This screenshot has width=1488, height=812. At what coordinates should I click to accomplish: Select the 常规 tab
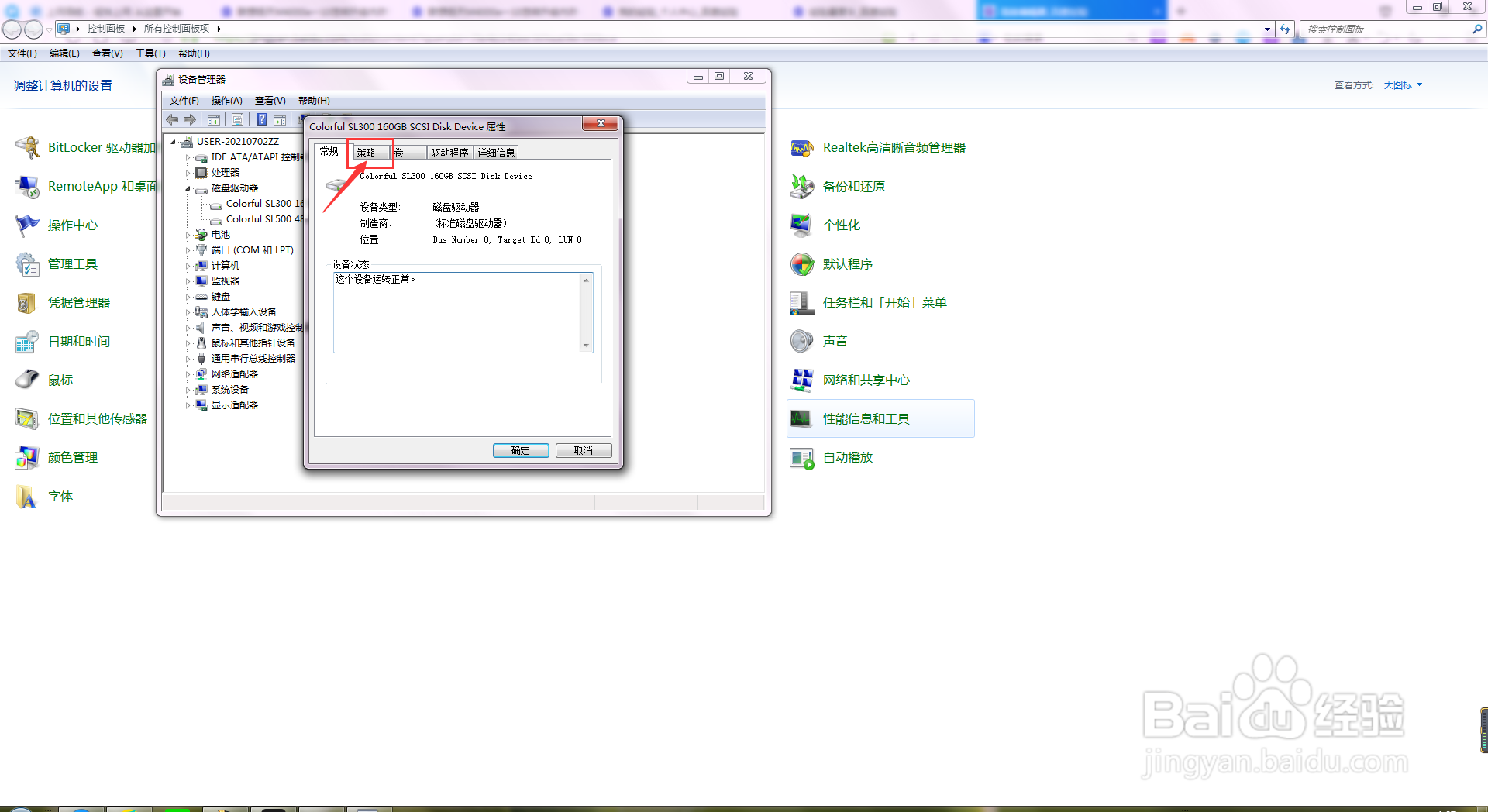click(329, 151)
